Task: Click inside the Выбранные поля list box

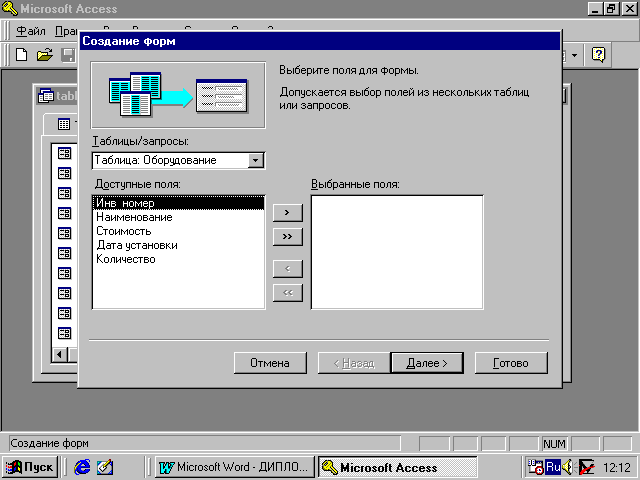Action: click(x=397, y=251)
